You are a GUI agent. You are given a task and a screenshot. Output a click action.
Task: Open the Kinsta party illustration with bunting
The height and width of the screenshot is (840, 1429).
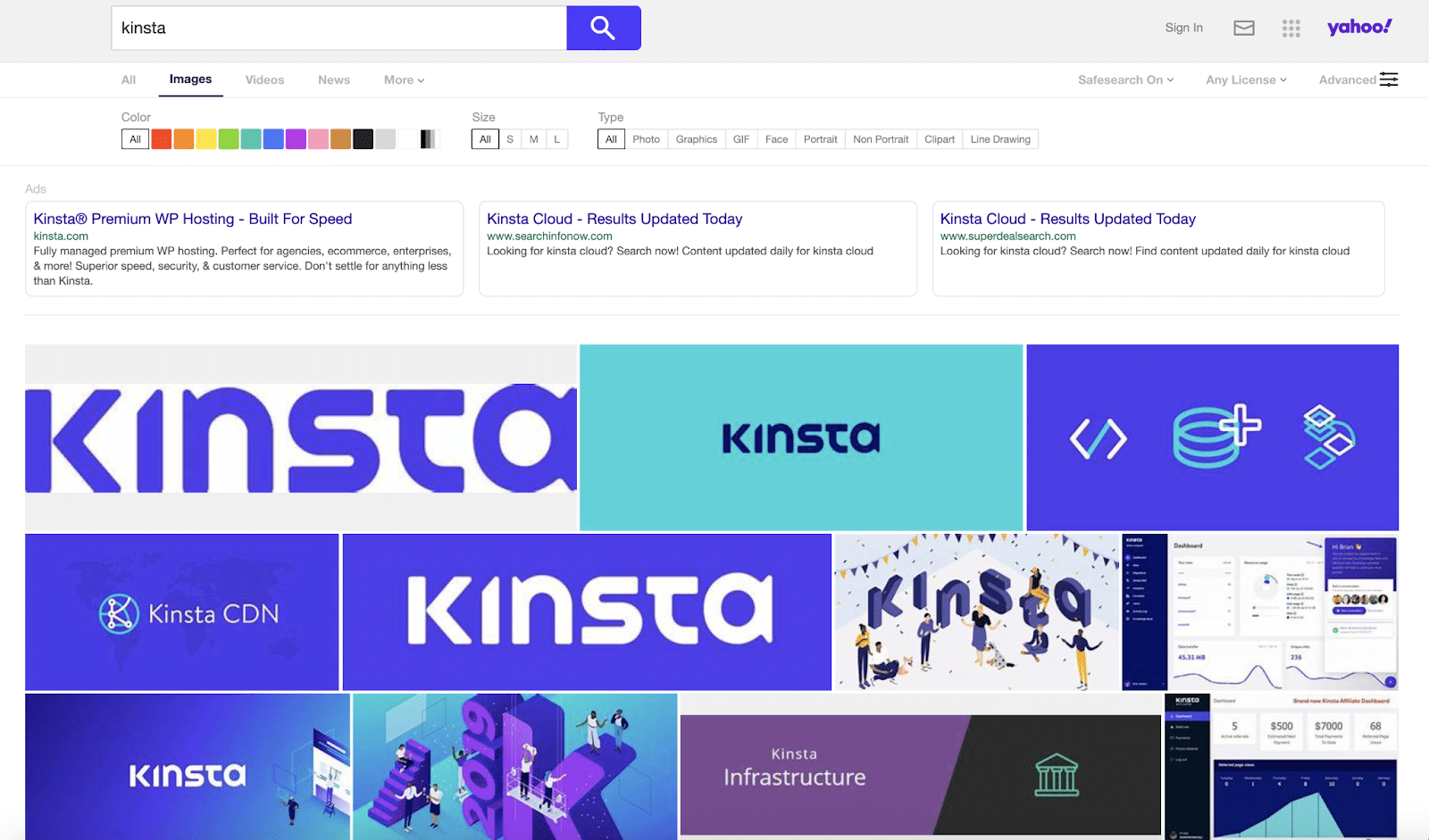(x=977, y=612)
